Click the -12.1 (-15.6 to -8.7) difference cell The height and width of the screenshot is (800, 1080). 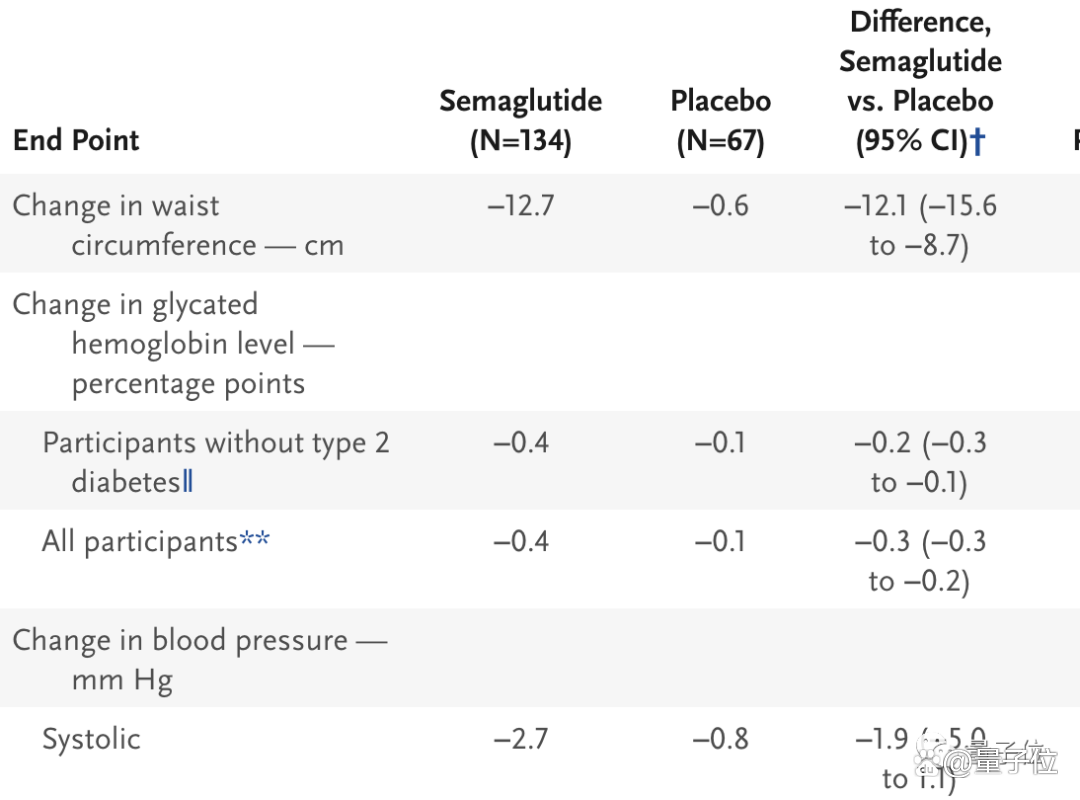click(920, 225)
